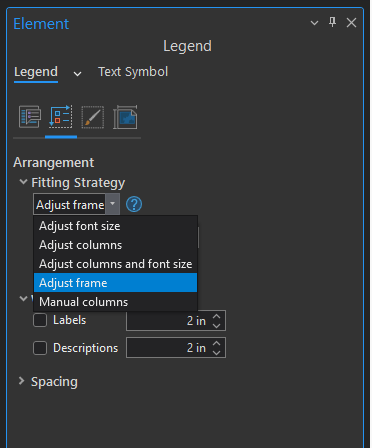Open the Legend Options icon tab
The height and width of the screenshot is (448, 372).
coord(30,117)
